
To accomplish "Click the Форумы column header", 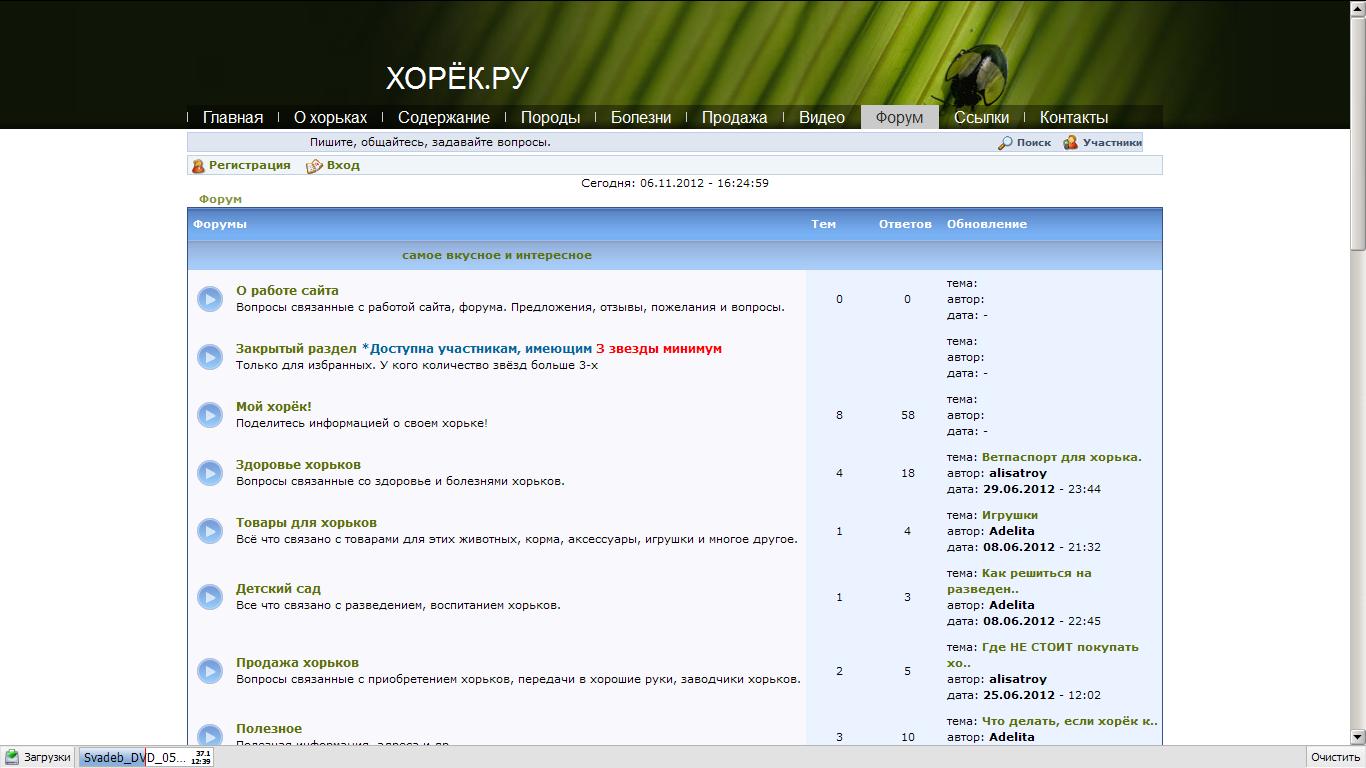I will coord(220,224).
